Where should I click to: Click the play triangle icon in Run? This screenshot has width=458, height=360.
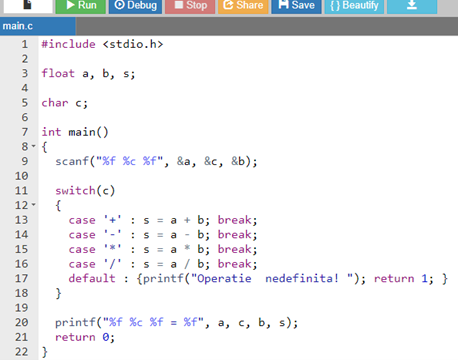tap(70, 5)
